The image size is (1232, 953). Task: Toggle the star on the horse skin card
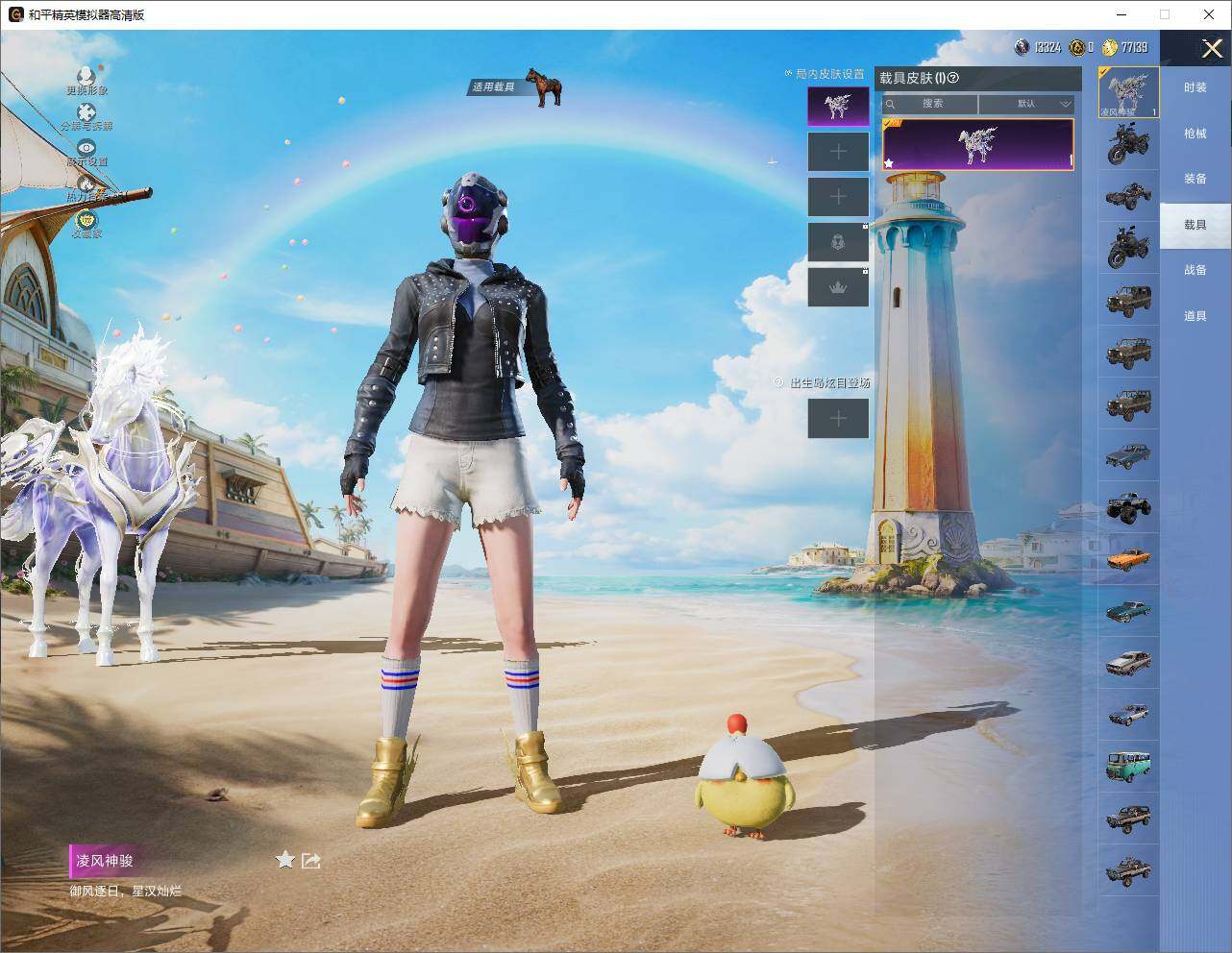[889, 163]
